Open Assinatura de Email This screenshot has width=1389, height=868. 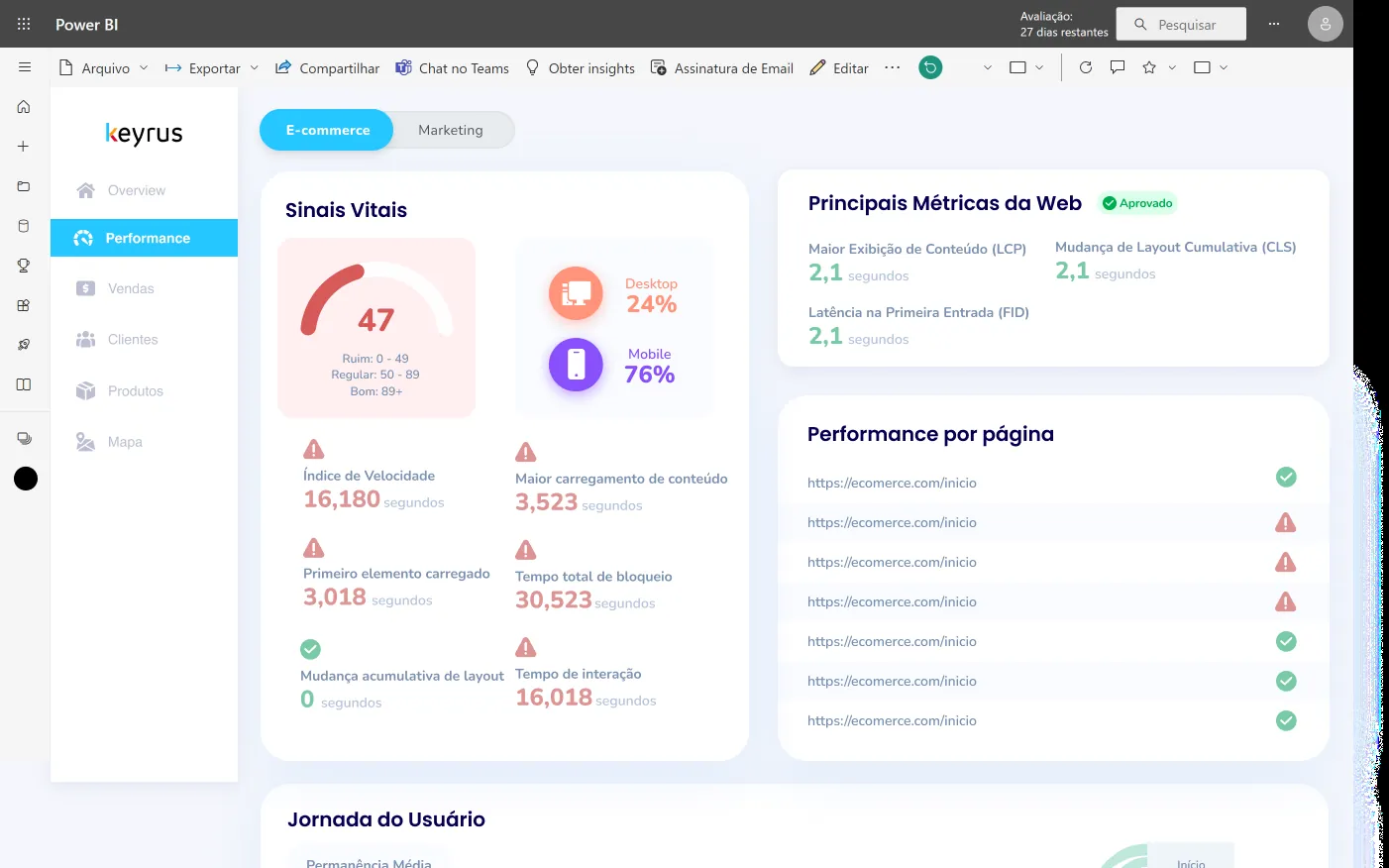tap(721, 67)
